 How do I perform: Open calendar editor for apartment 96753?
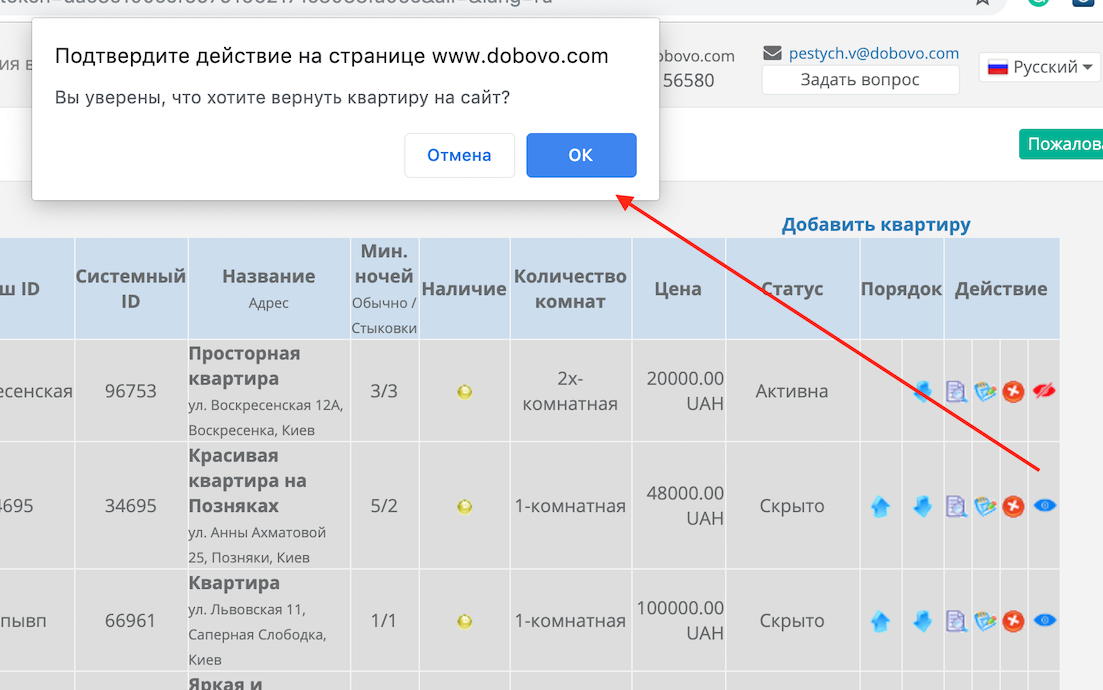(x=985, y=391)
